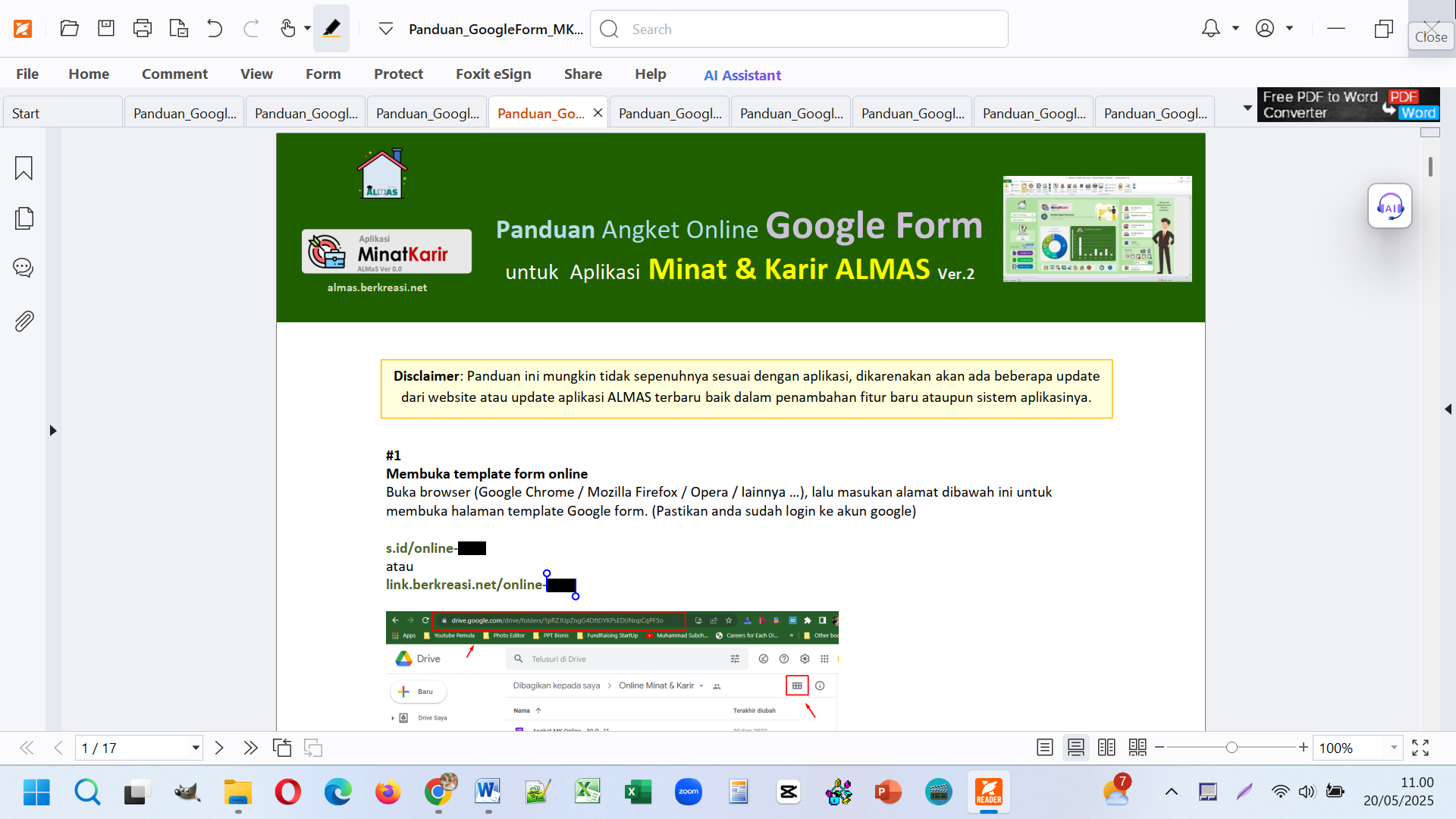Switch to facing two-page view
1456x819 pixels.
click(x=1106, y=748)
